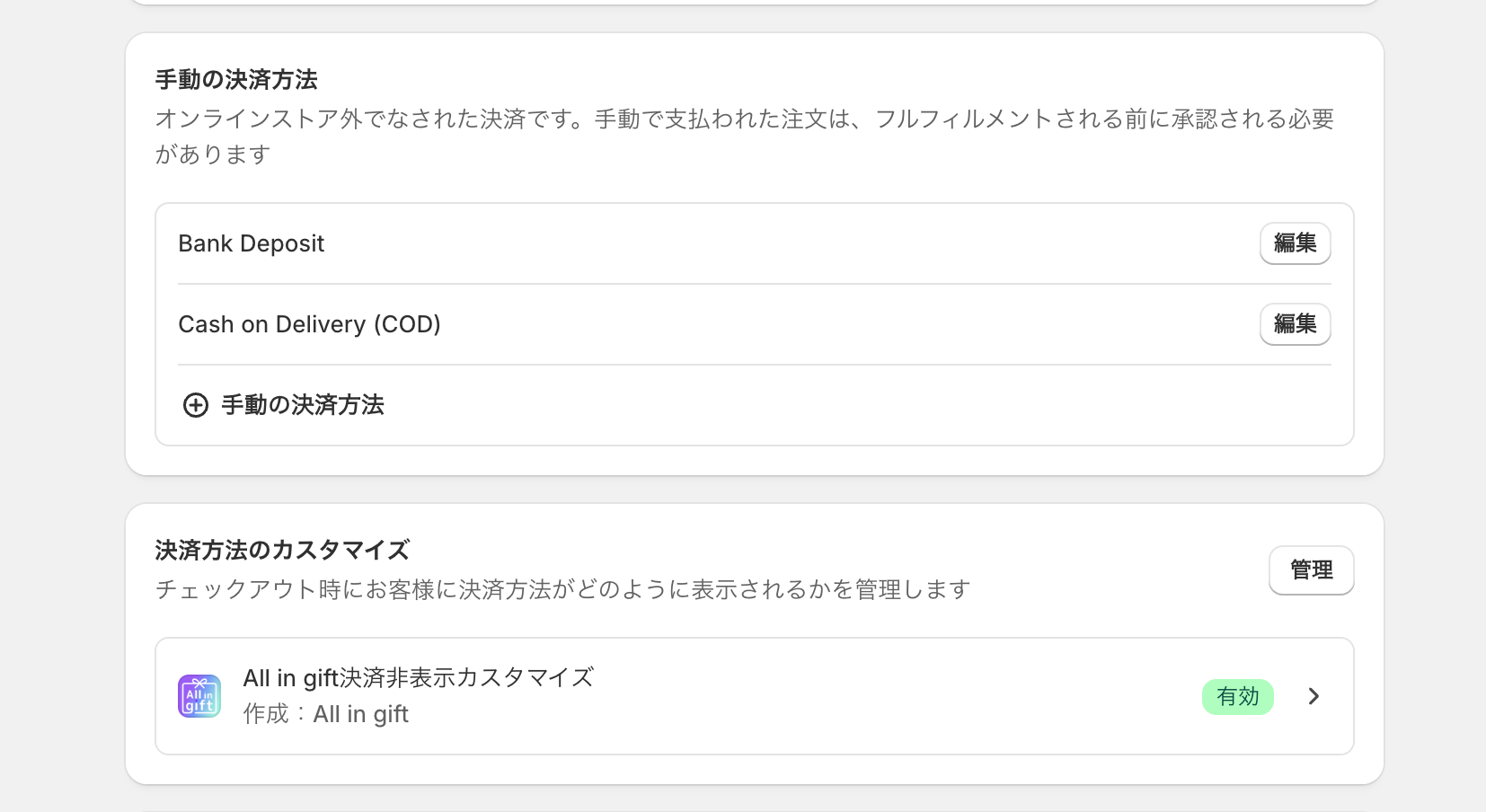Add a new 手動の決済方法 via link text
This screenshot has height=812, width=1486.
coord(303,405)
